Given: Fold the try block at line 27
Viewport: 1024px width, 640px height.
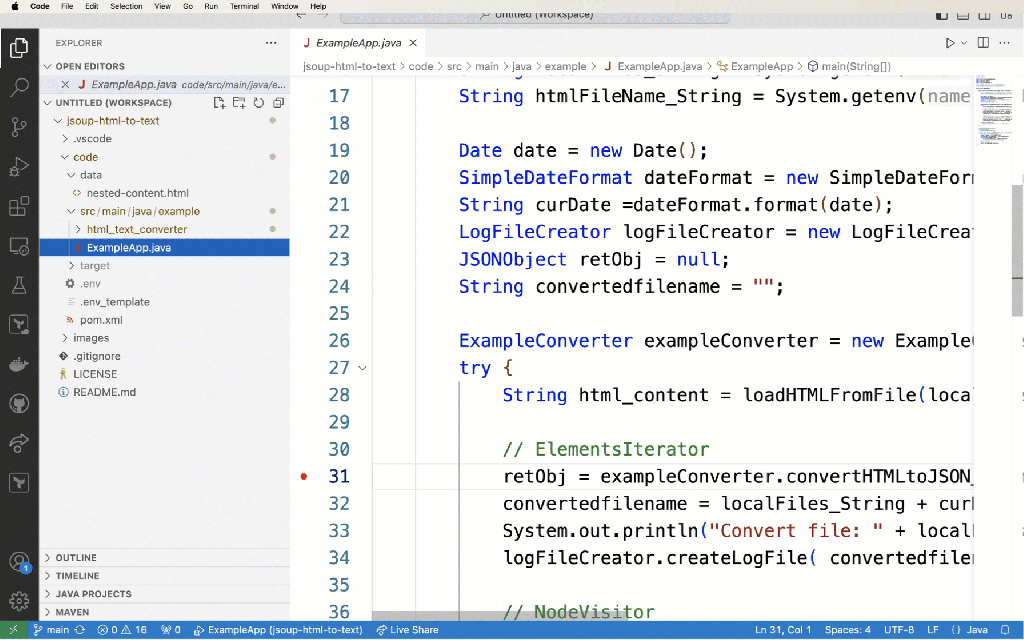Looking at the screenshot, I should pos(362,368).
